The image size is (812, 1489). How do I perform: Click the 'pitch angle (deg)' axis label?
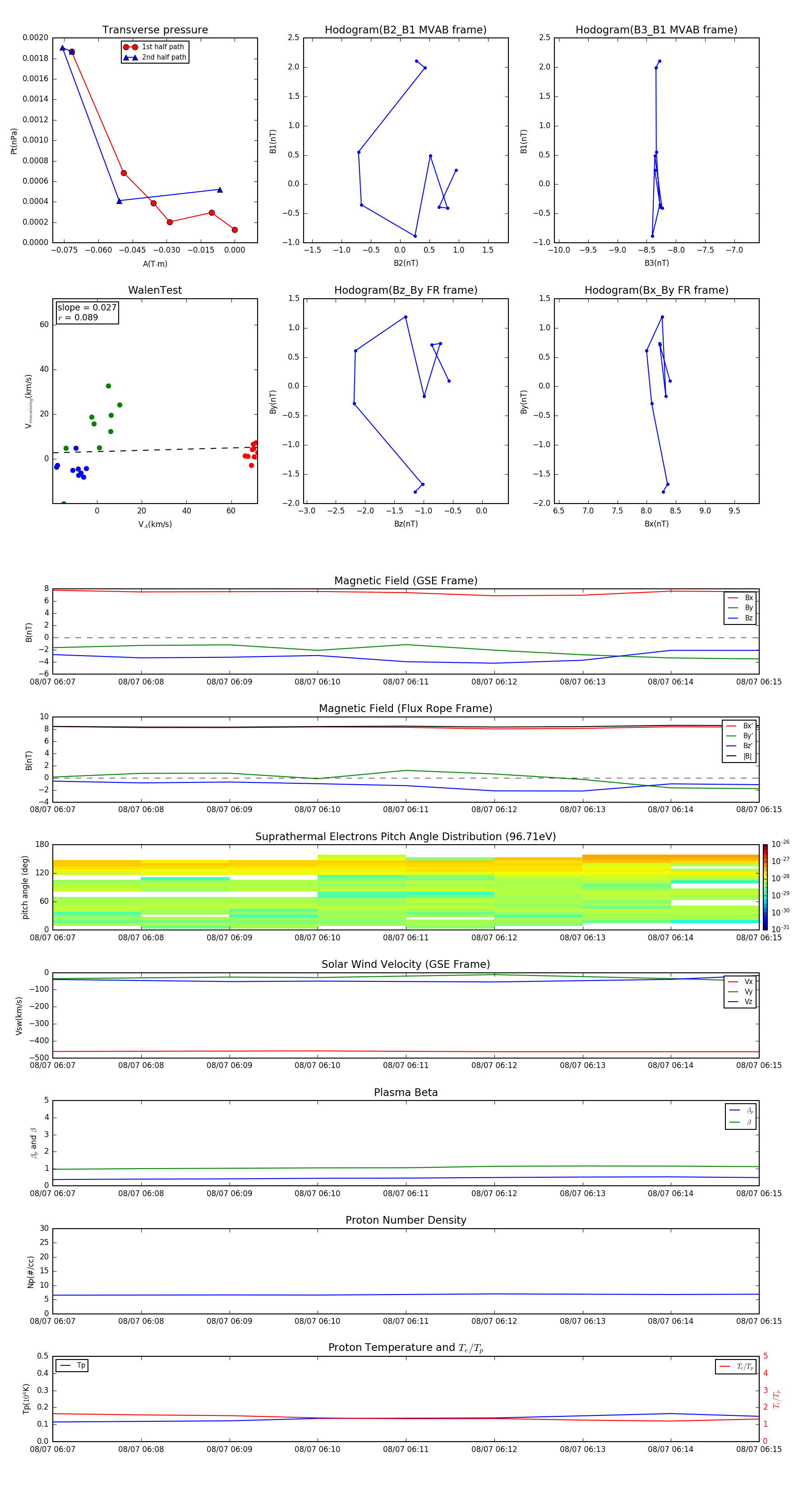[x=25, y=887]
